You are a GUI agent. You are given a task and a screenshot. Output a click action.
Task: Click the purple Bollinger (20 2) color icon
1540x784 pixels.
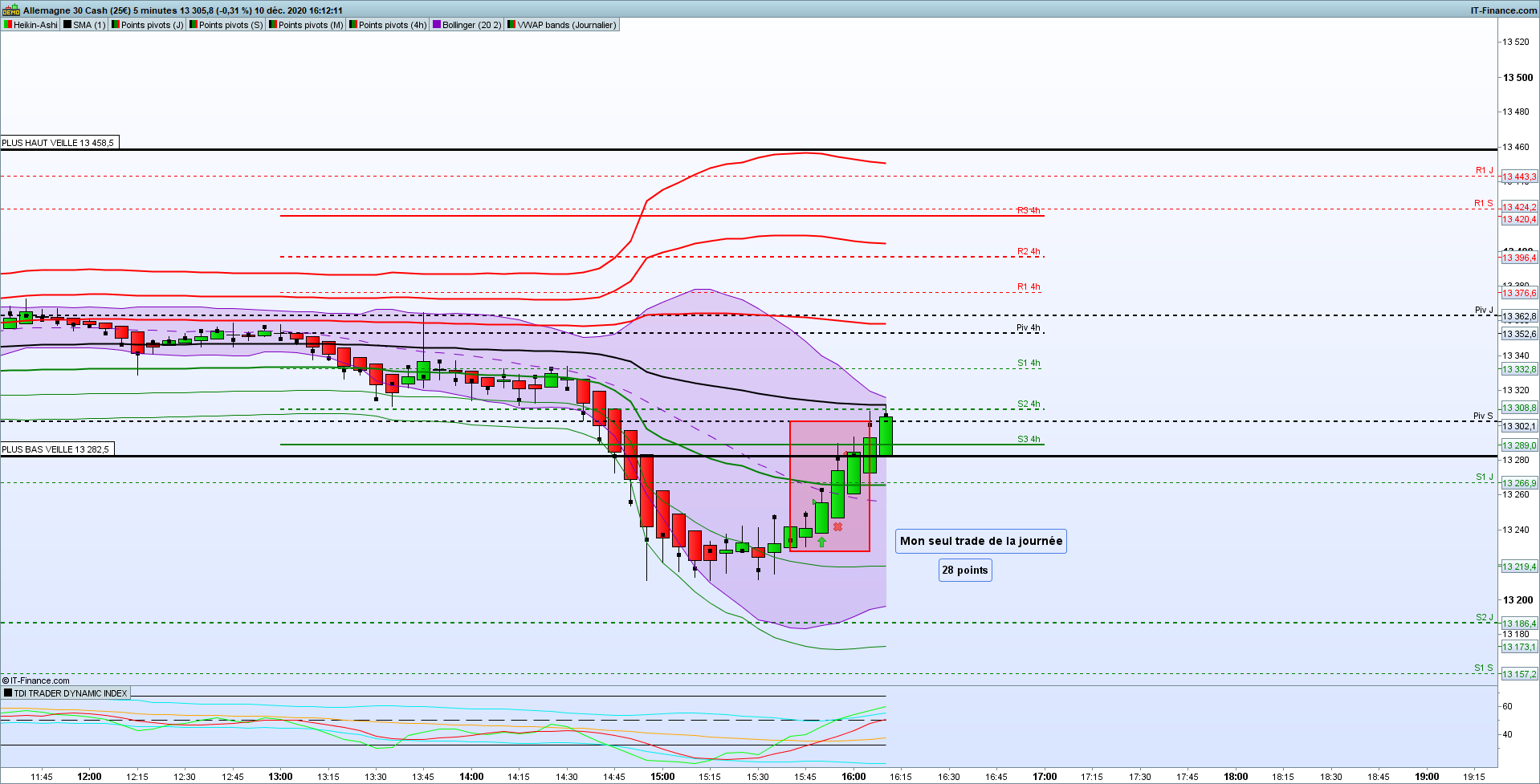click(436, 25)
